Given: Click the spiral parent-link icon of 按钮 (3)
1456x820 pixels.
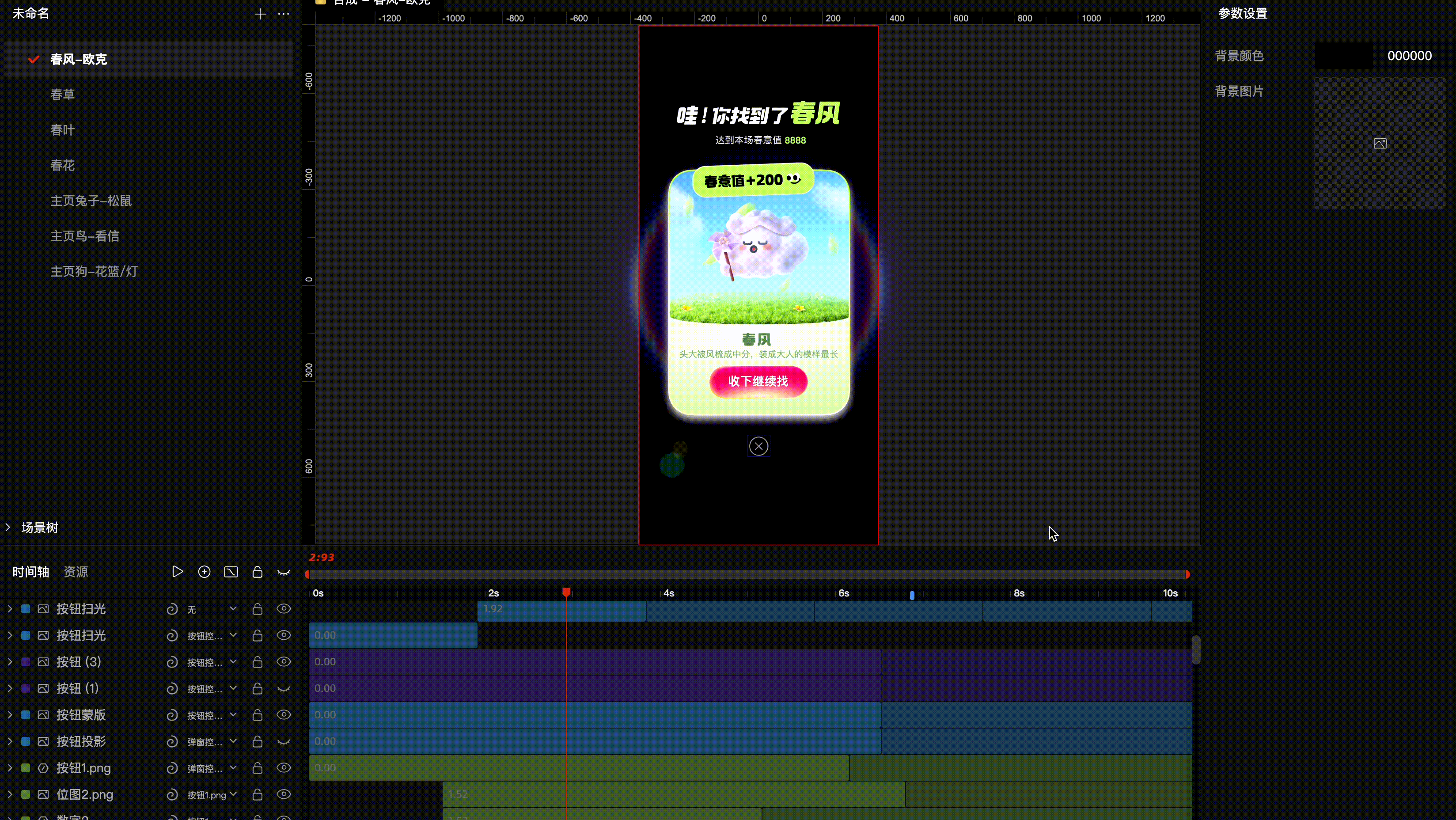Looking at the screenshot, I should pos(172,662).
